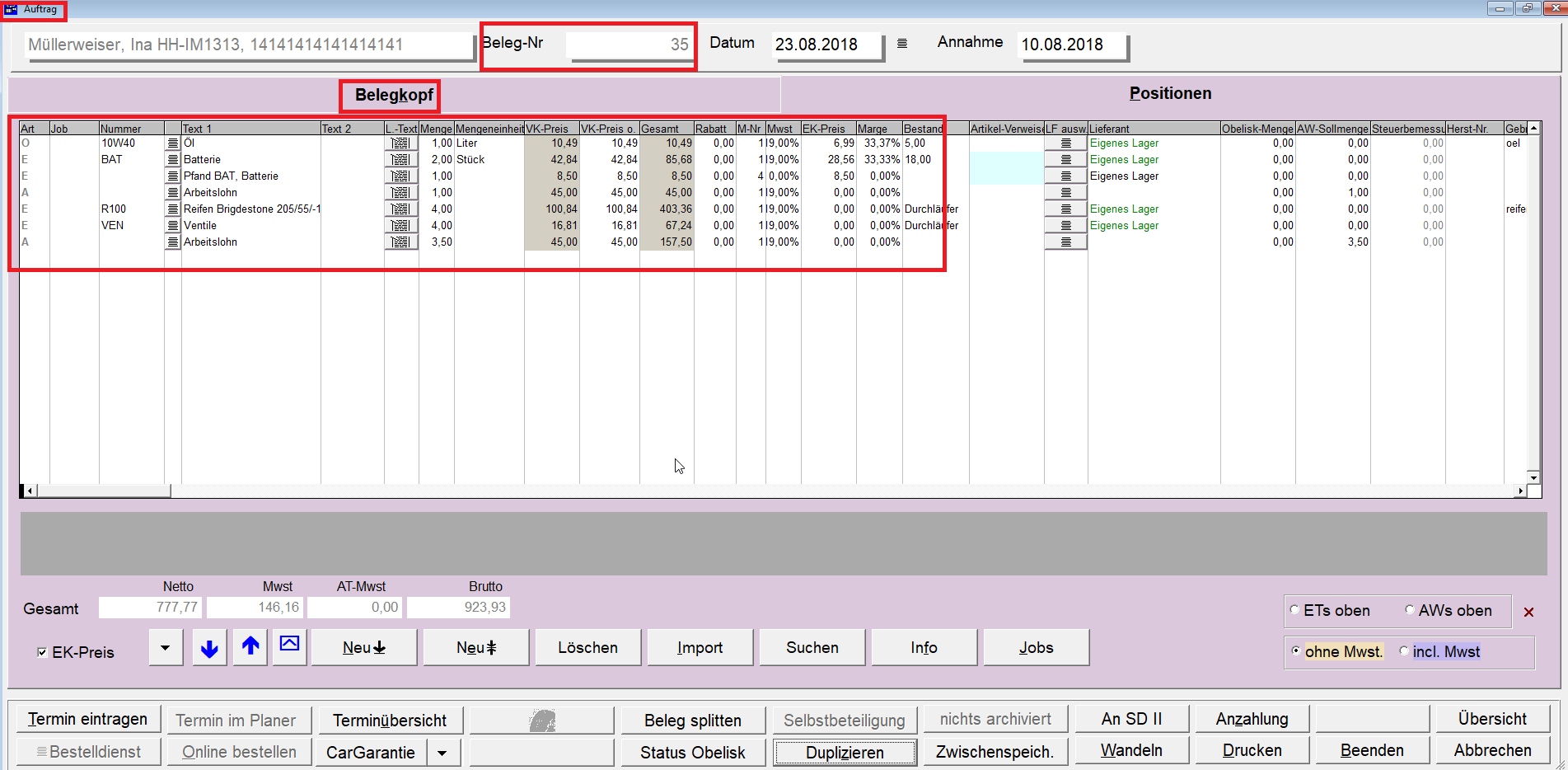
Task: Click the Beenden button
Action: (x=1372, y=751)
